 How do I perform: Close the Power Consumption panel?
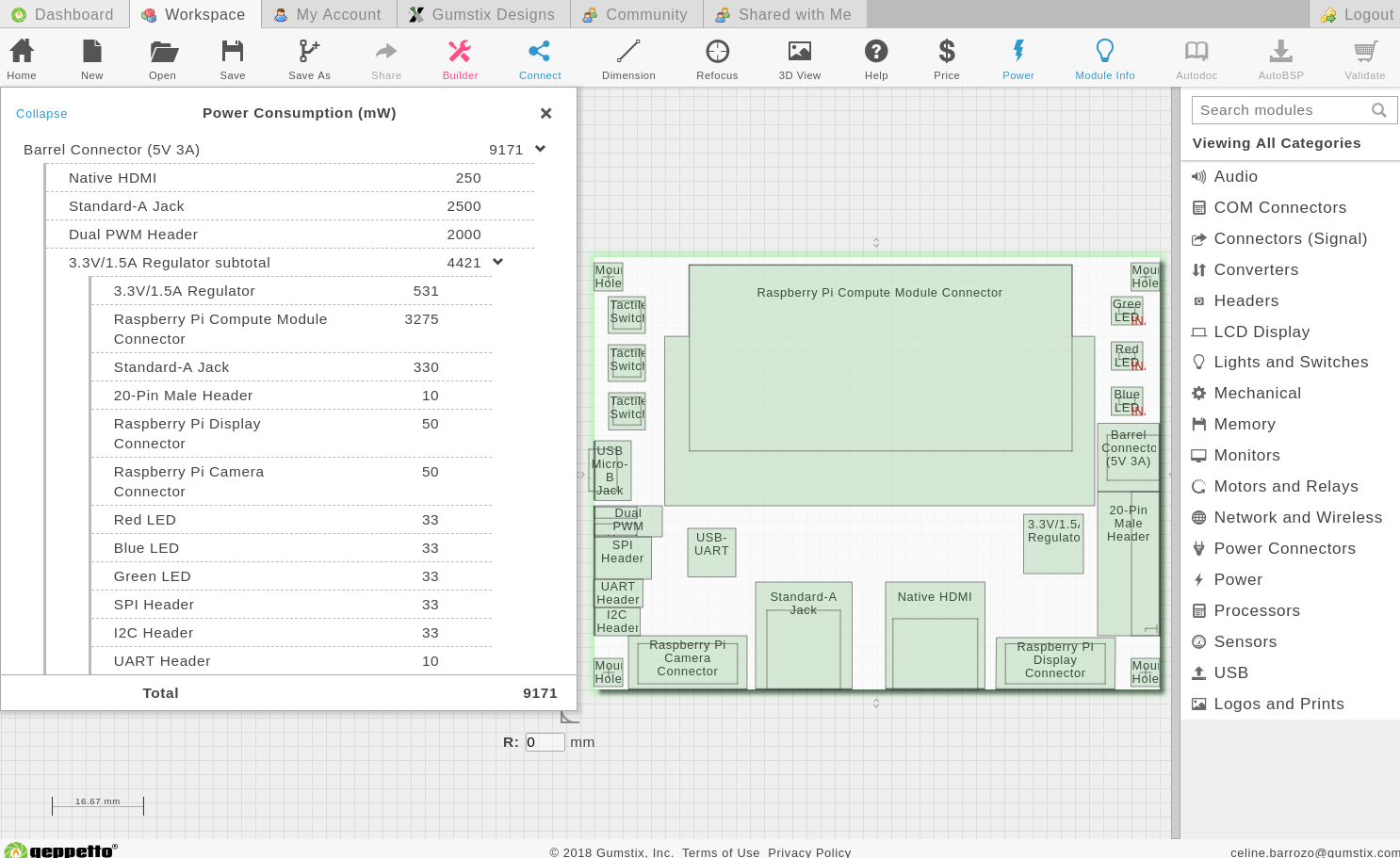(x=545, y=113)
